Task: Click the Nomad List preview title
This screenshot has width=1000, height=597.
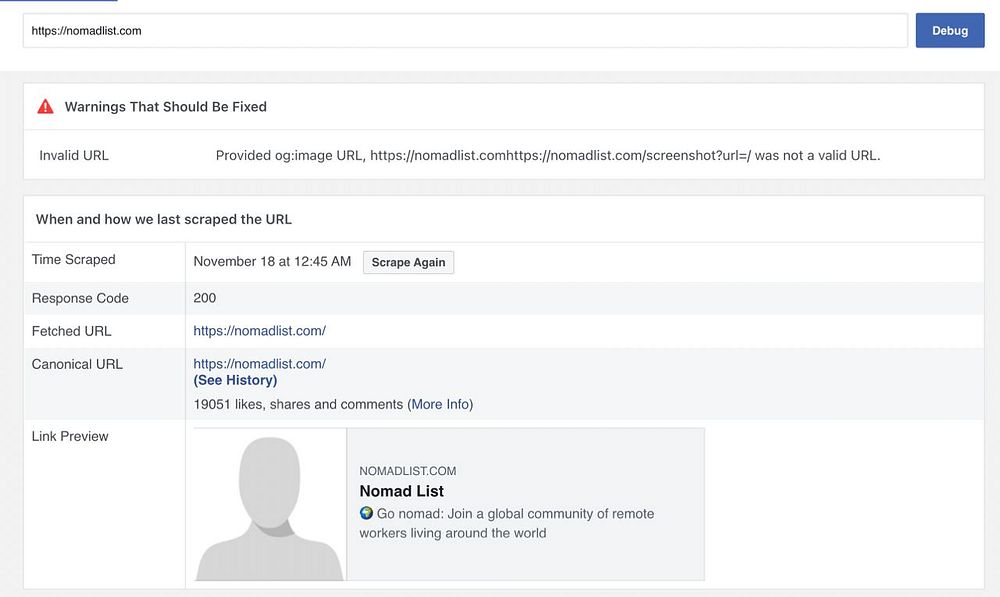Action: (x=401, y=491)
